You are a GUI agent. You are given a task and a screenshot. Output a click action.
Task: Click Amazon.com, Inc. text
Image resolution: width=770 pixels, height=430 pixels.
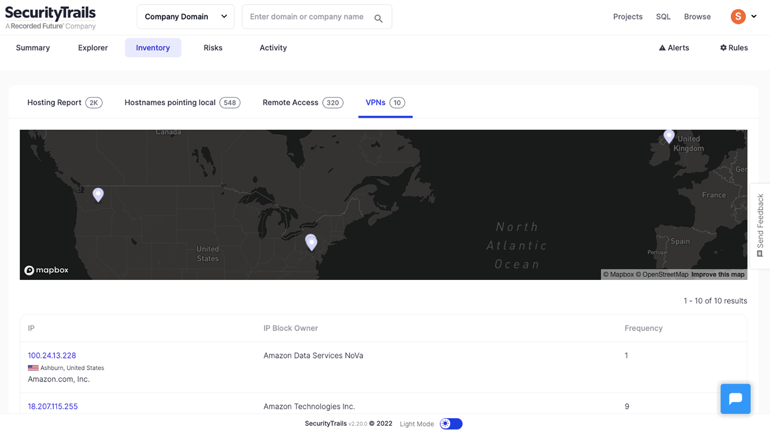(x=58, y=379)
